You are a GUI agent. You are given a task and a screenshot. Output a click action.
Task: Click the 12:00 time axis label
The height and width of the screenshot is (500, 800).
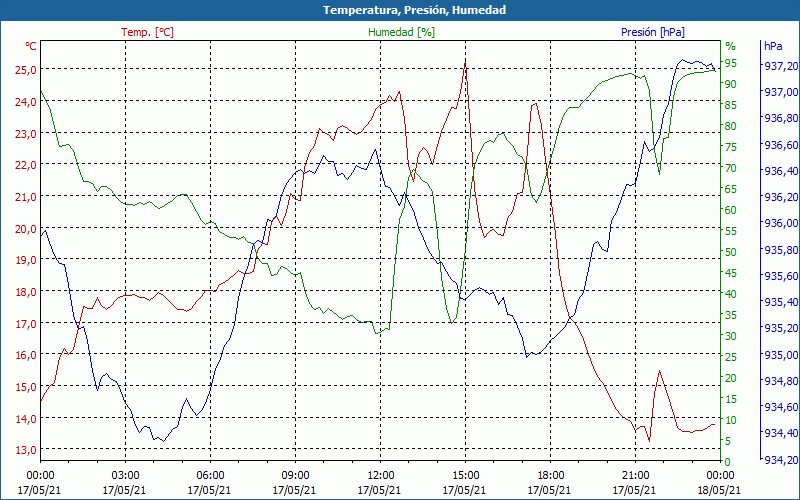(380, 476)
